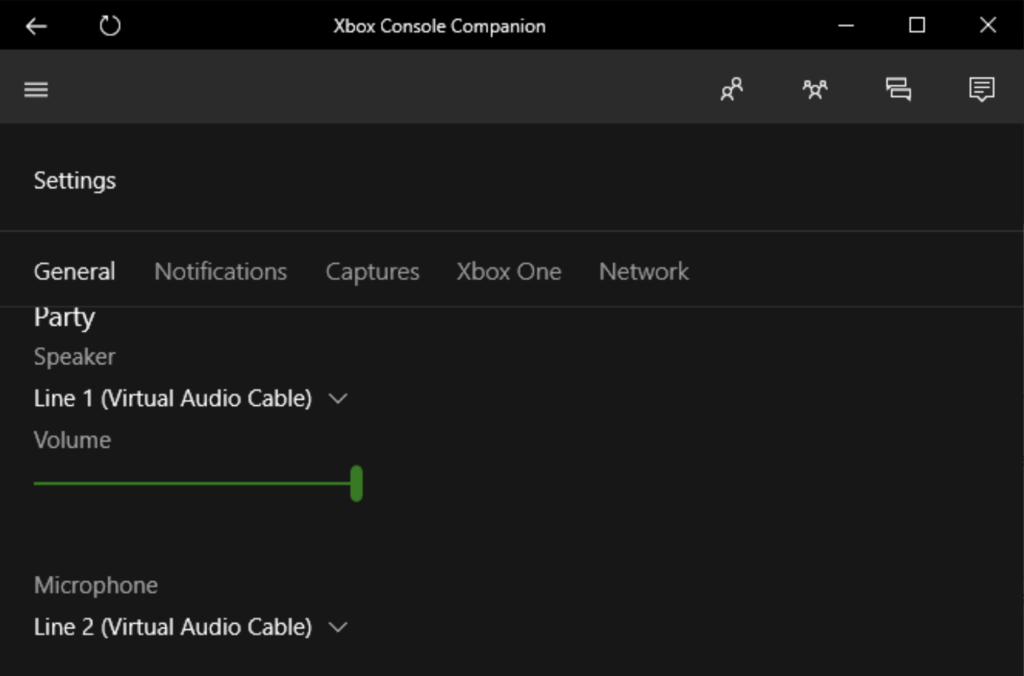The width and height of the screenshot is (1024, 676).
Task: Open the Messages chat icon
Action: (x=898, y=90)
